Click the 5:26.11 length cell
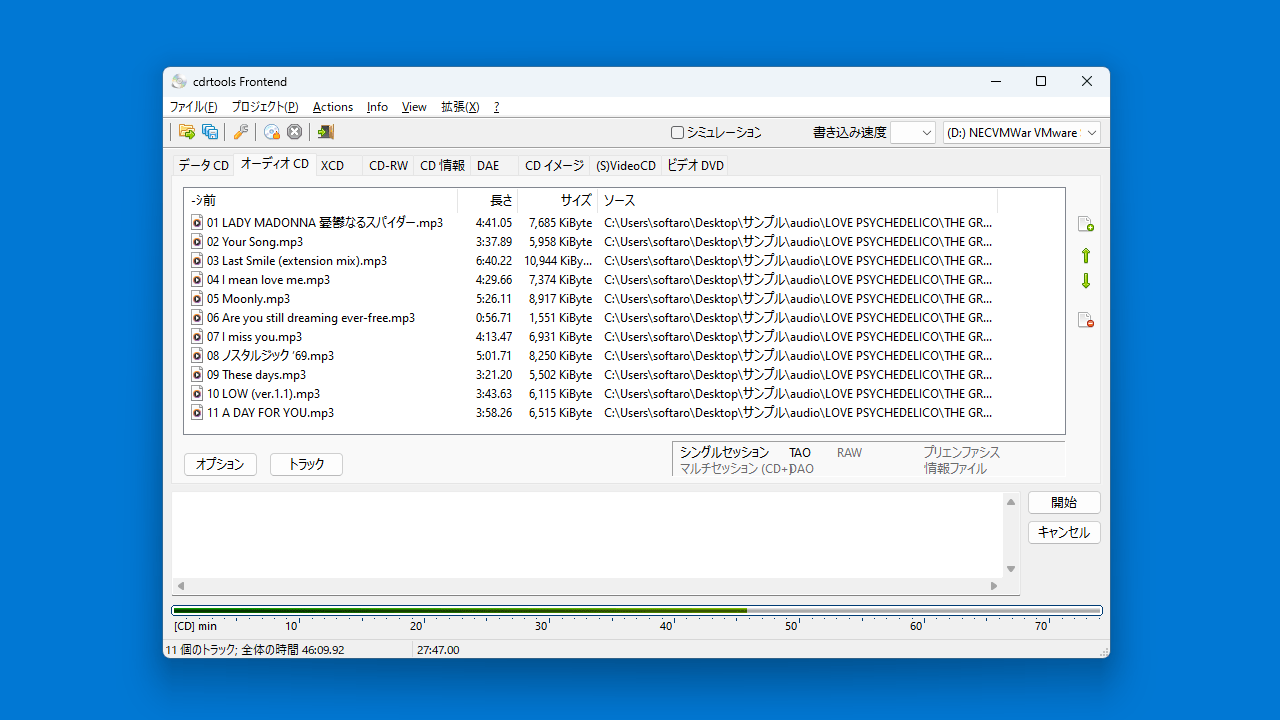 click(x=494, y=299)
